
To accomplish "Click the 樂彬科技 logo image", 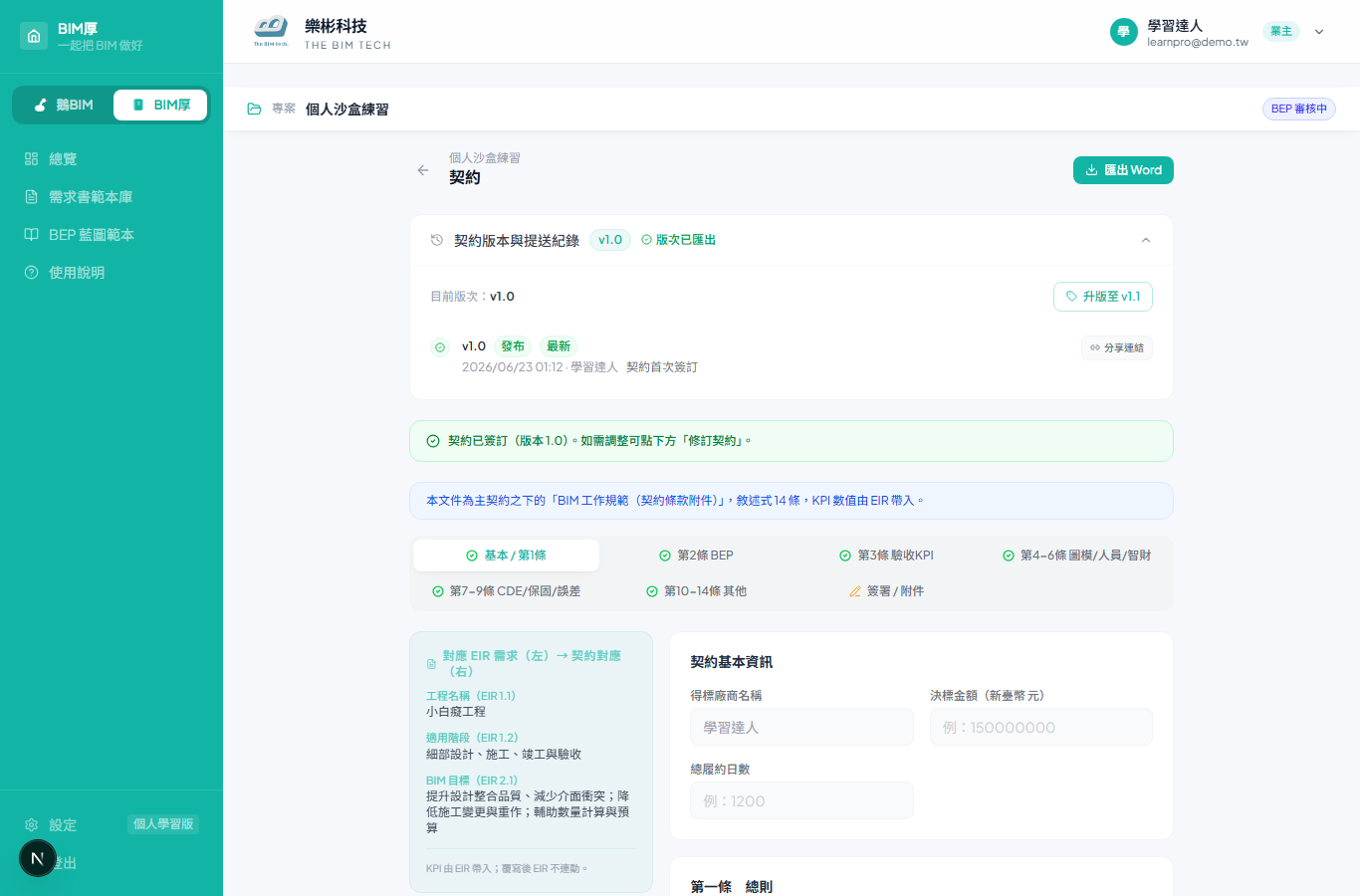I will [271, 32].
